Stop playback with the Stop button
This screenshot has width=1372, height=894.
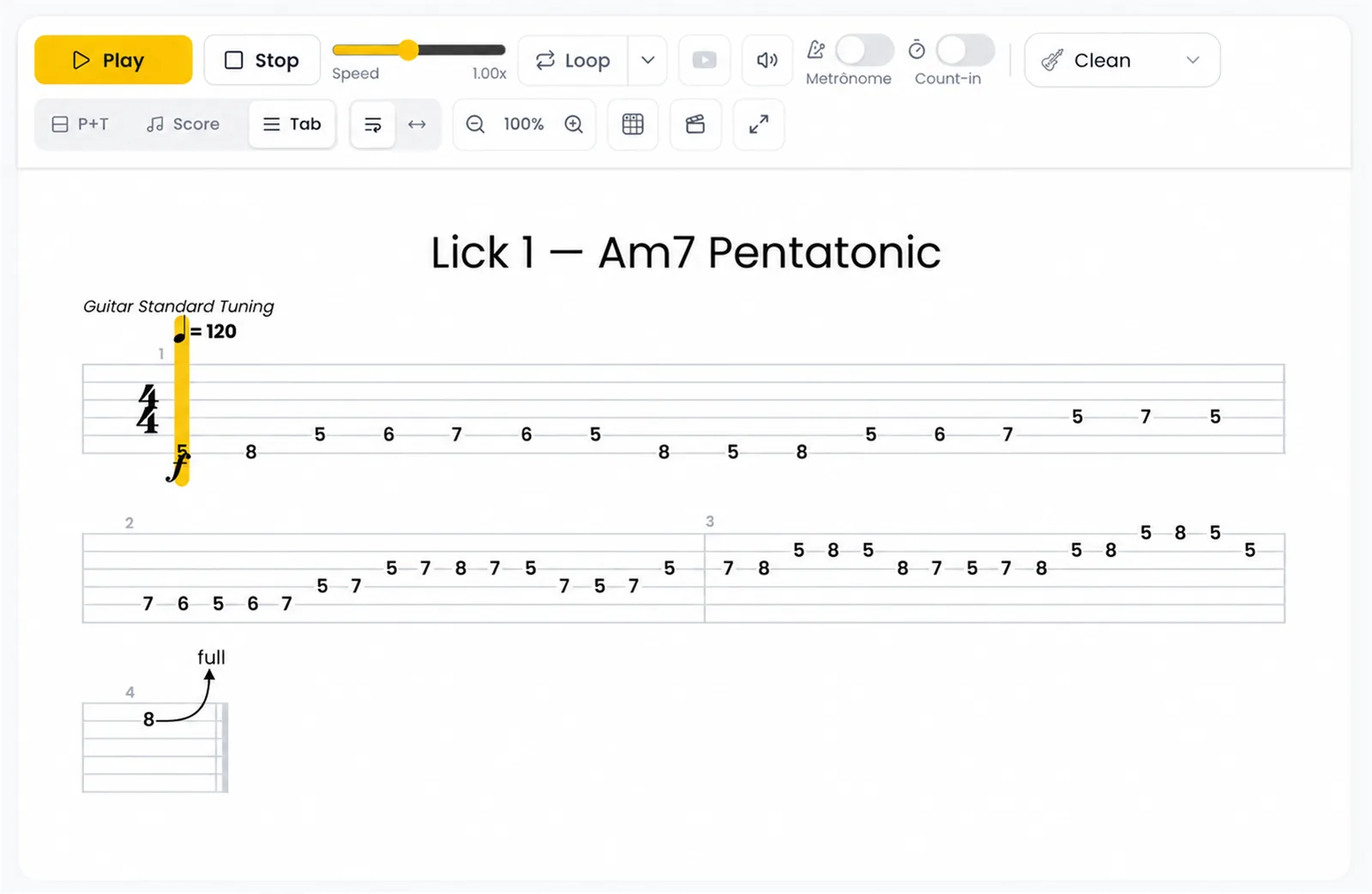point(262,60)
